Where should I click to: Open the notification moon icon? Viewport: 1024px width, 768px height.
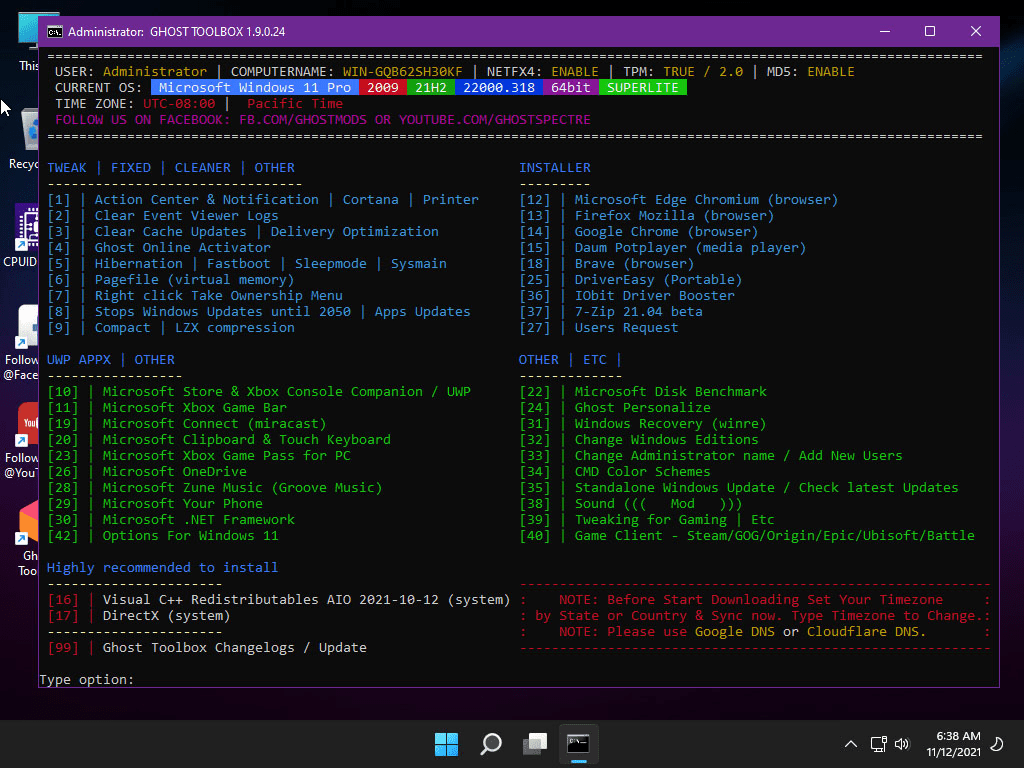click(996, 744)
